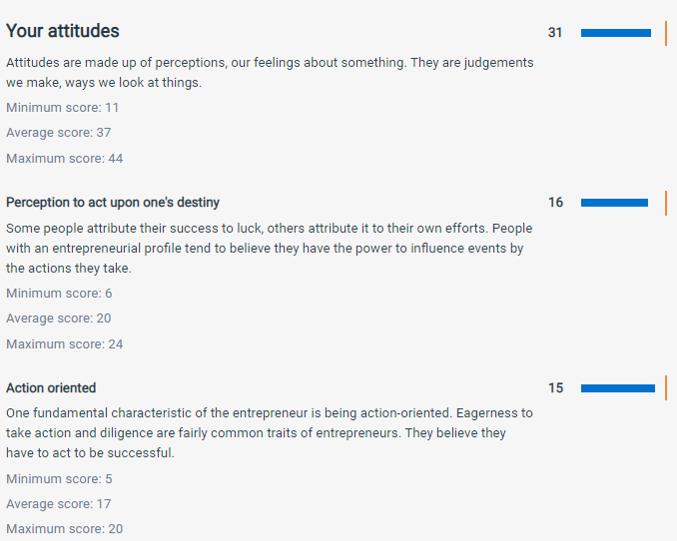Select the "Minimum score: 11" line
This screenshot has width=677, height=541.
pos(62,107)
